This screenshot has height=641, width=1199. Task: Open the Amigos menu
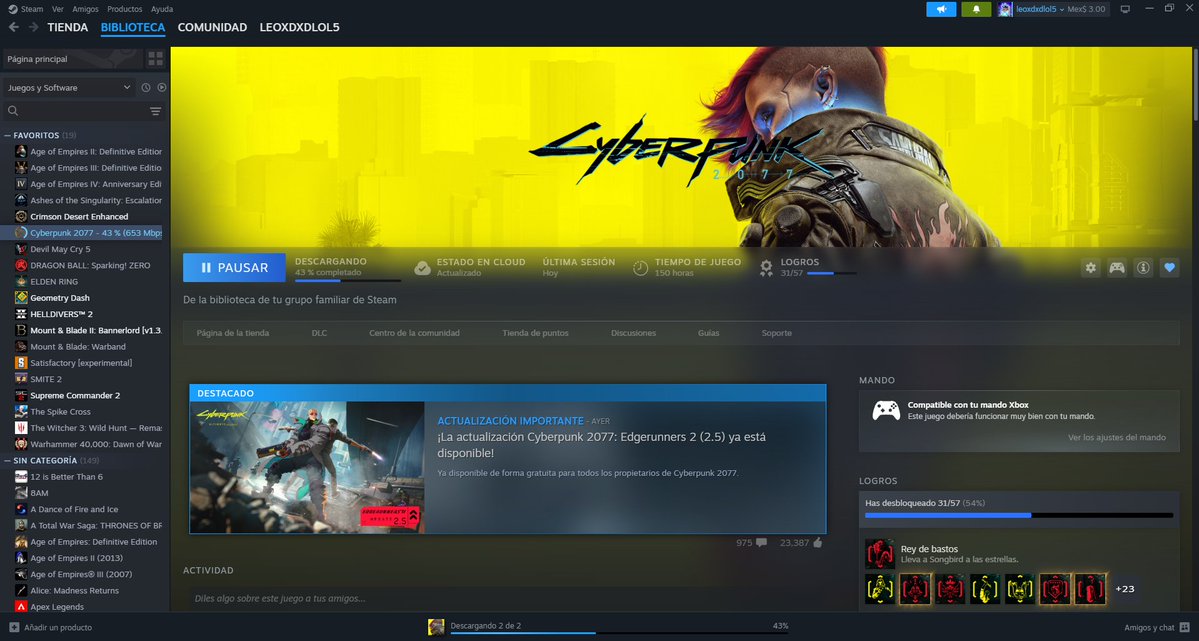85,9
